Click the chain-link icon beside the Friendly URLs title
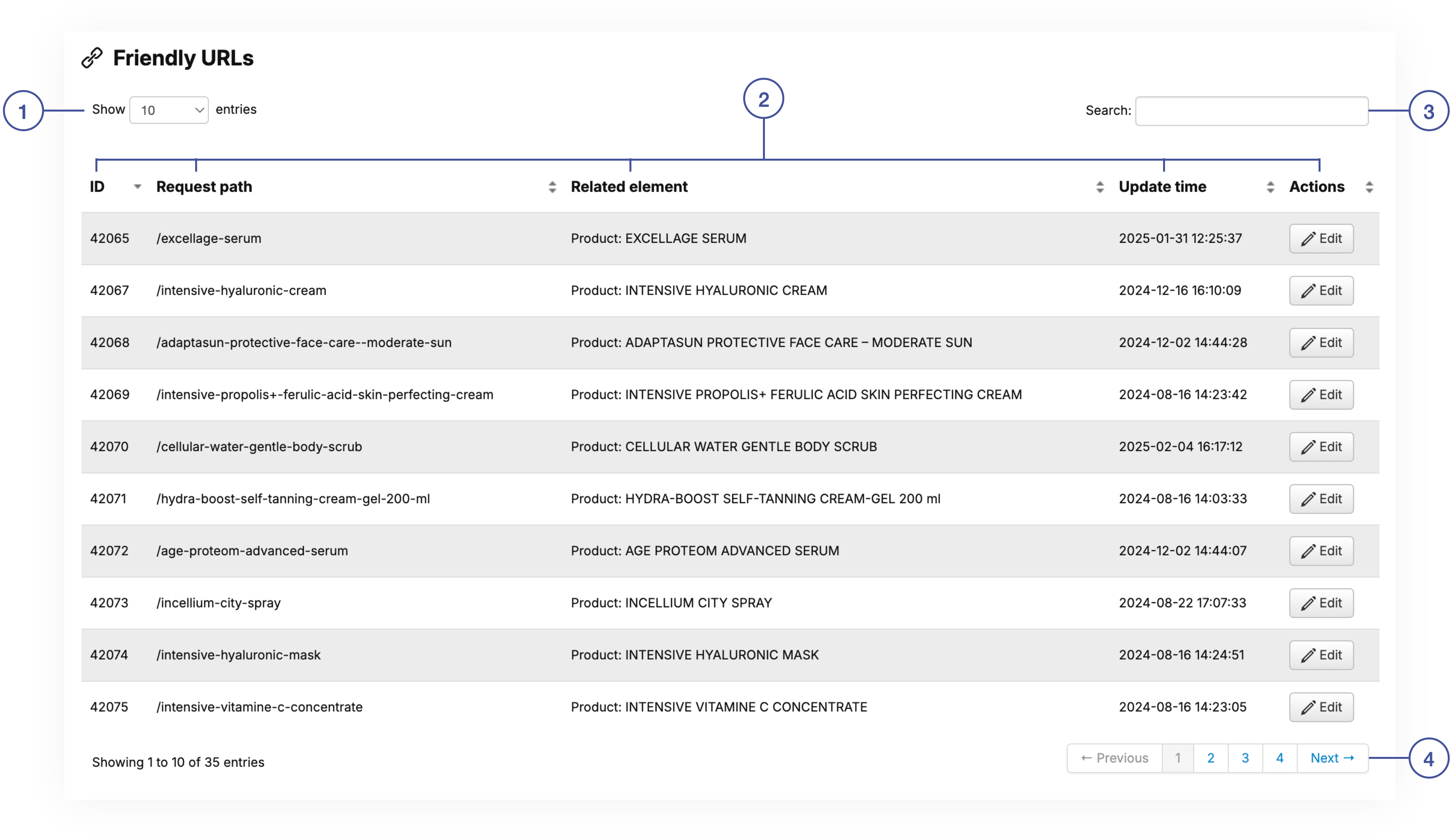The width and height of the screenshot is (1456, 839). tap(91, 58)
